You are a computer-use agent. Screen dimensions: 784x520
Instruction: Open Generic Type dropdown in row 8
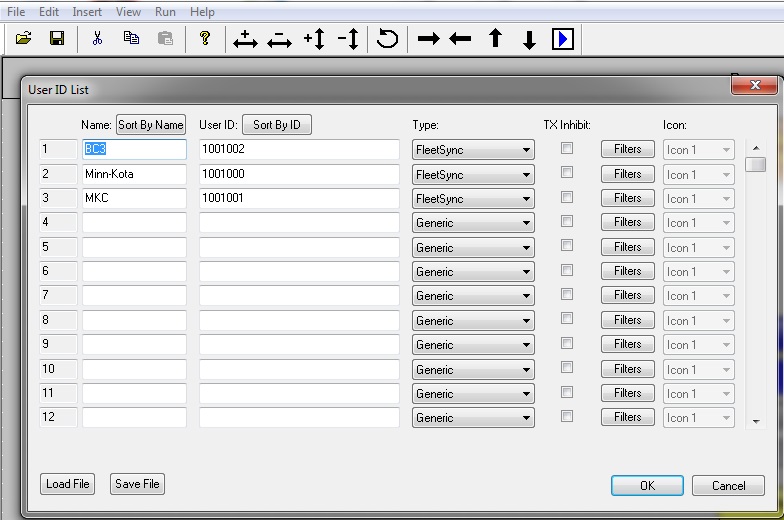[x=473, y=320]
